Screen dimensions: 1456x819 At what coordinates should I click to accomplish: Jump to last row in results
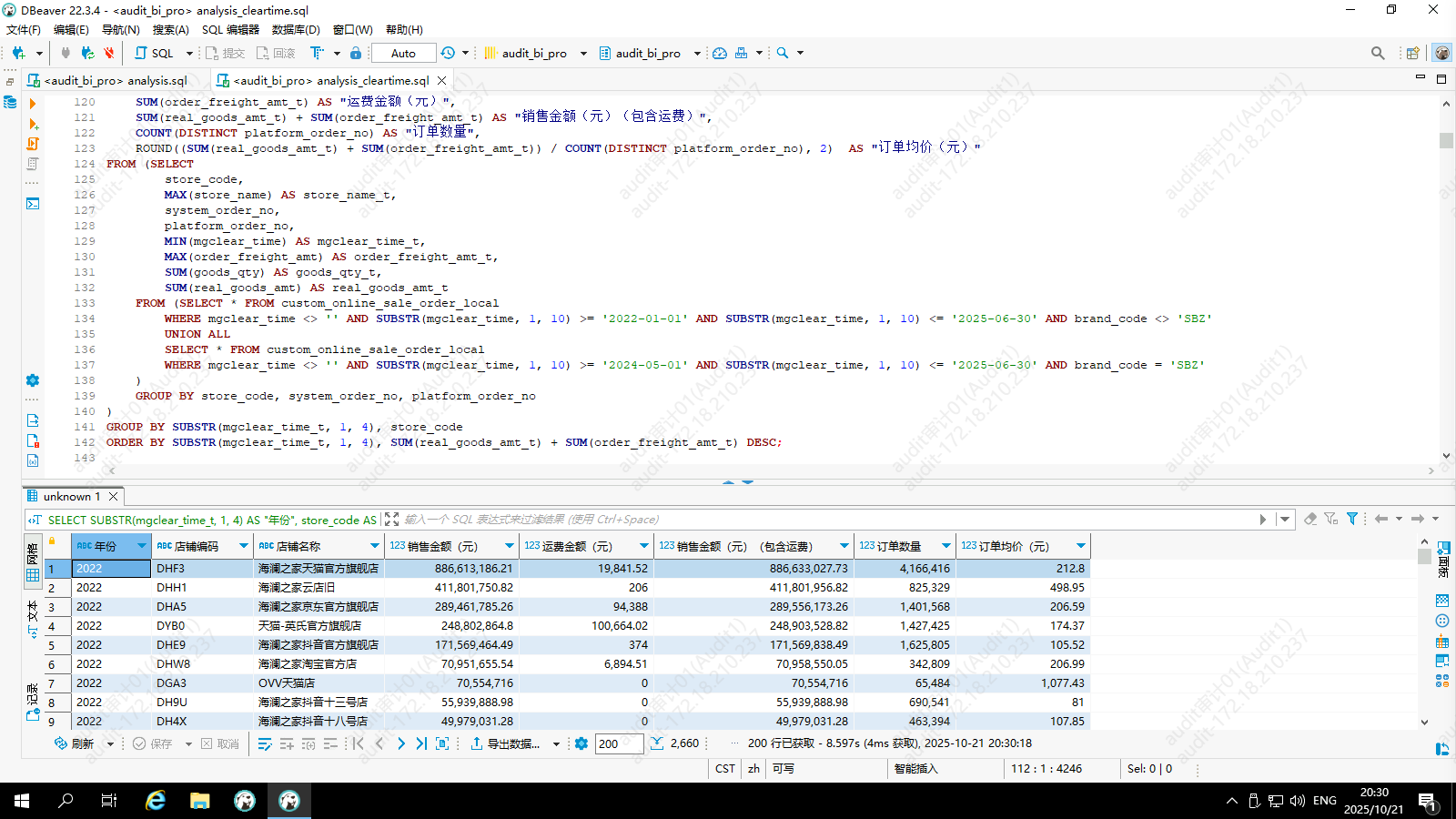421,743
